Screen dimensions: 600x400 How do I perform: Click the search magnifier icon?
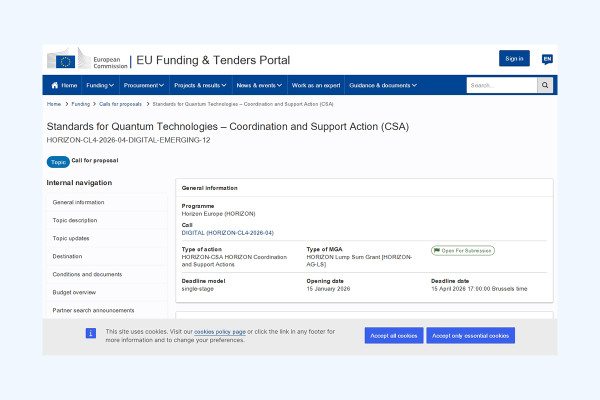(x=545, y=86)
